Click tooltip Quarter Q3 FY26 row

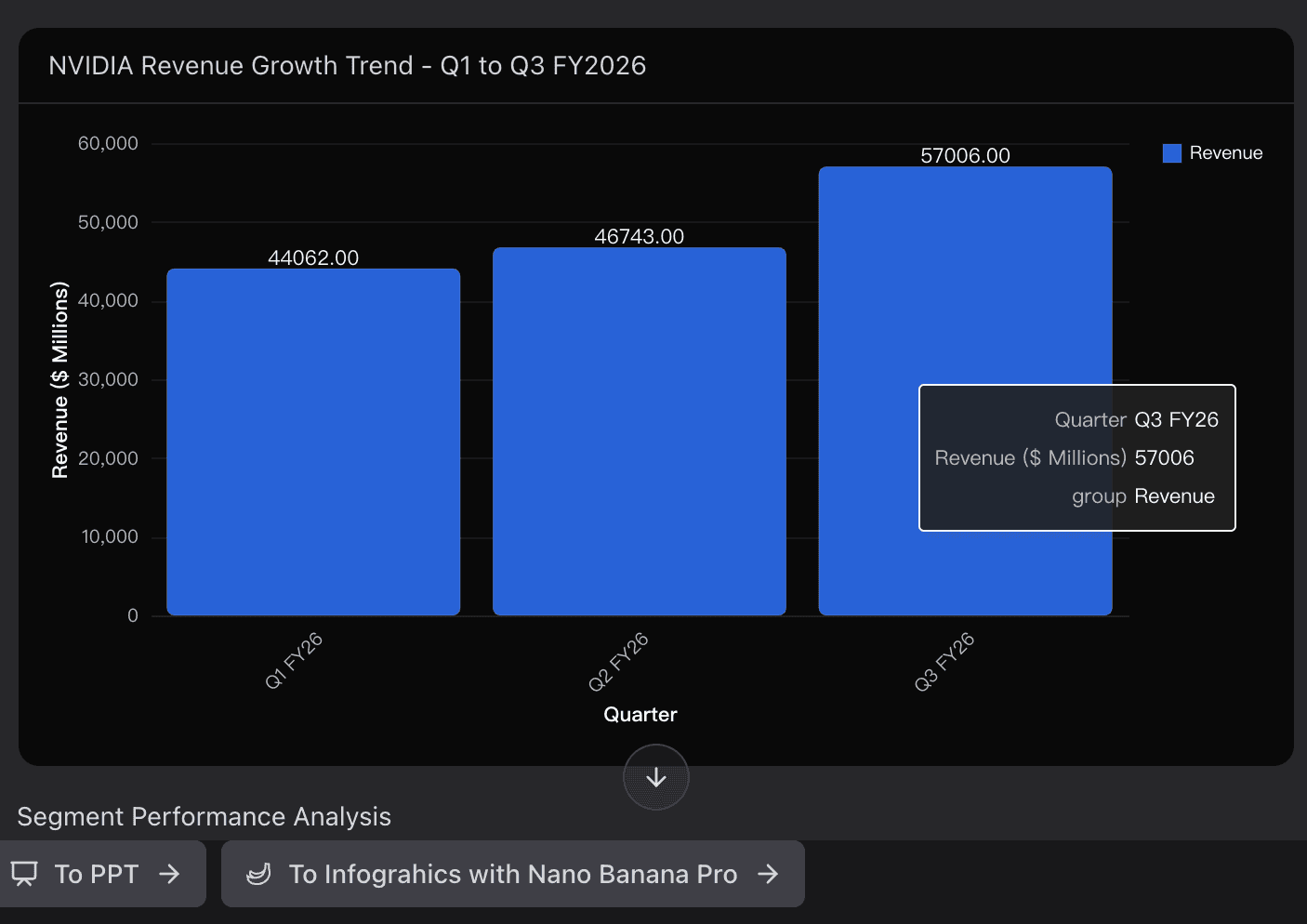[1136, 419]
